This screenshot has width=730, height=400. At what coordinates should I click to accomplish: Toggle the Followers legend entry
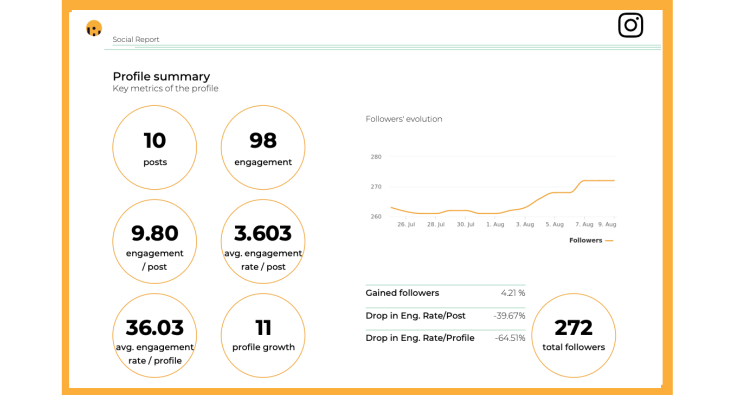tap(590, 241)
